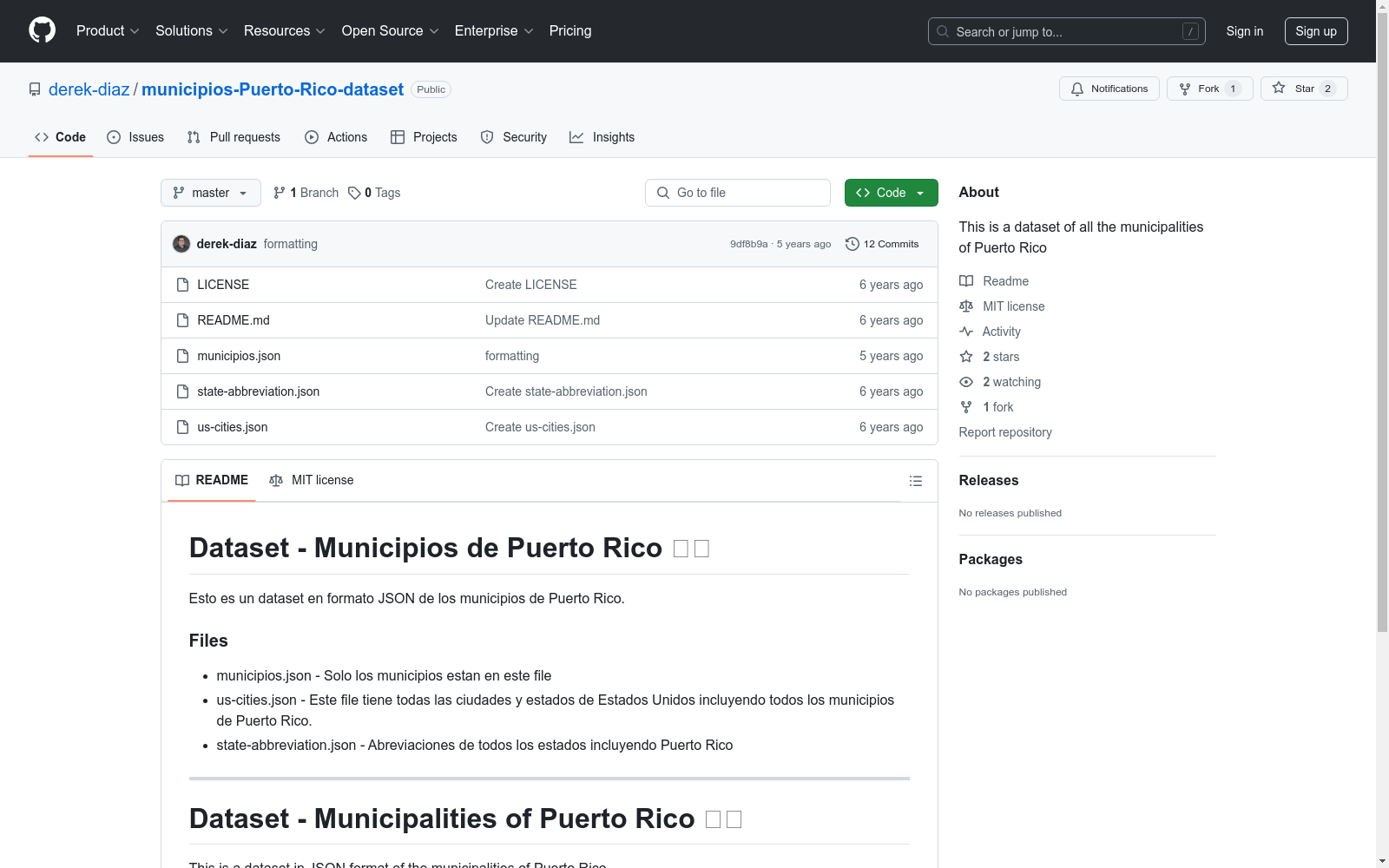
Task: Star this repository
Action: pyautogui.click(x=1304, y=89)
